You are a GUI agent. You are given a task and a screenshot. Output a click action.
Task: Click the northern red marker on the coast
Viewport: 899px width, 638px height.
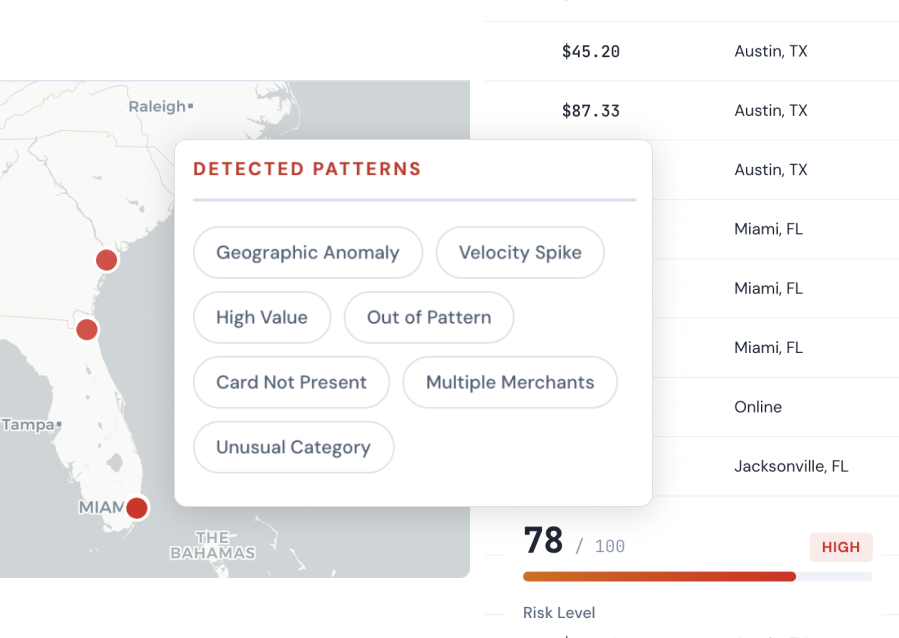point(106,260)
